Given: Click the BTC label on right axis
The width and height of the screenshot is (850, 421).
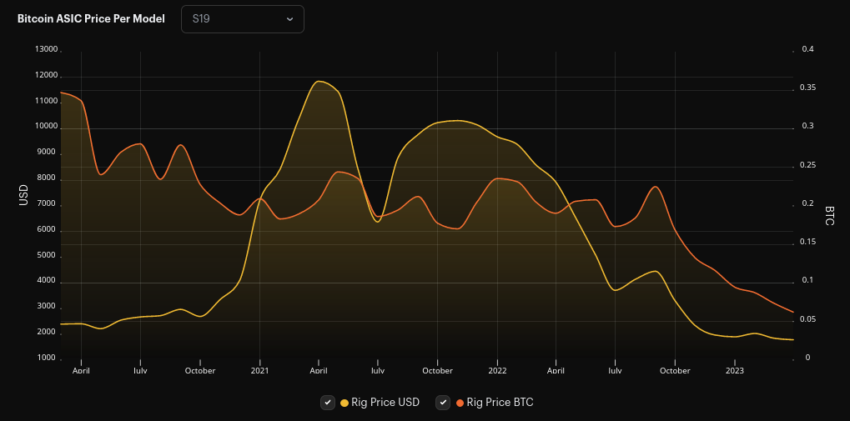Looking at the screenshot, I should (x=829, y=215).
